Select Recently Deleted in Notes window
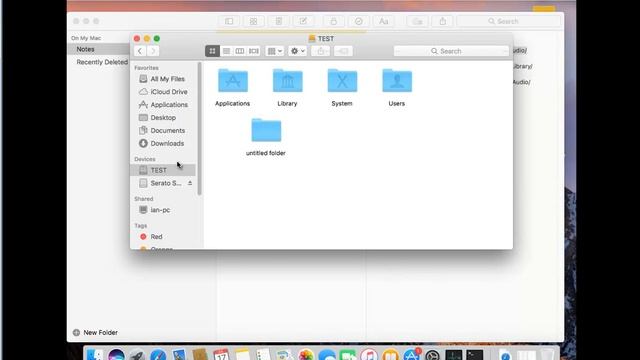 coord(102,62)
